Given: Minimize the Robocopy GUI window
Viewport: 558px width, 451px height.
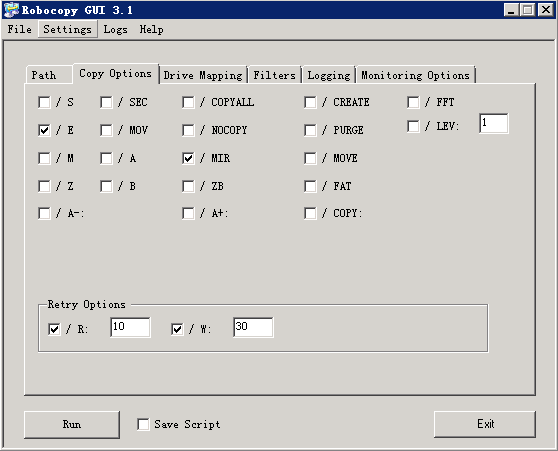Looking at the screenshot, I should click(511, 10).
